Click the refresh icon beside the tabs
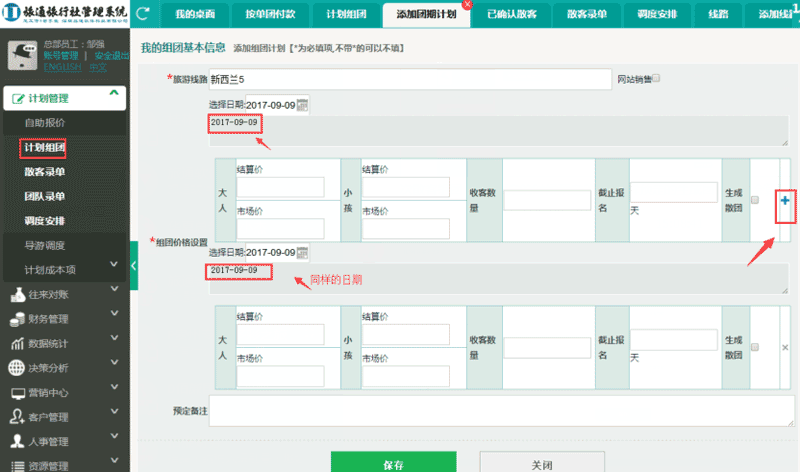The image size is (800, 472). pos(143,14)
